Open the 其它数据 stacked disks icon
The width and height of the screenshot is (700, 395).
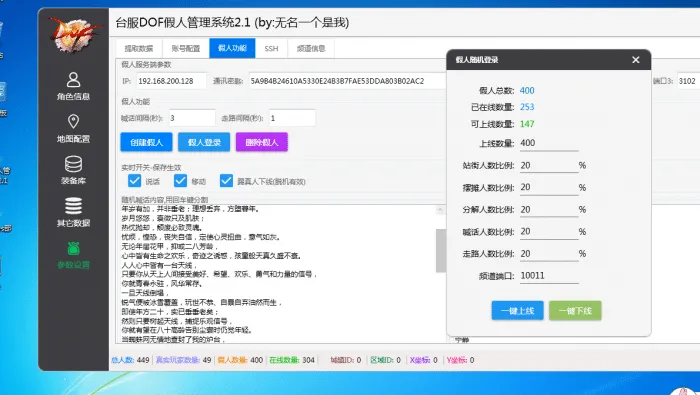[73, 206]
